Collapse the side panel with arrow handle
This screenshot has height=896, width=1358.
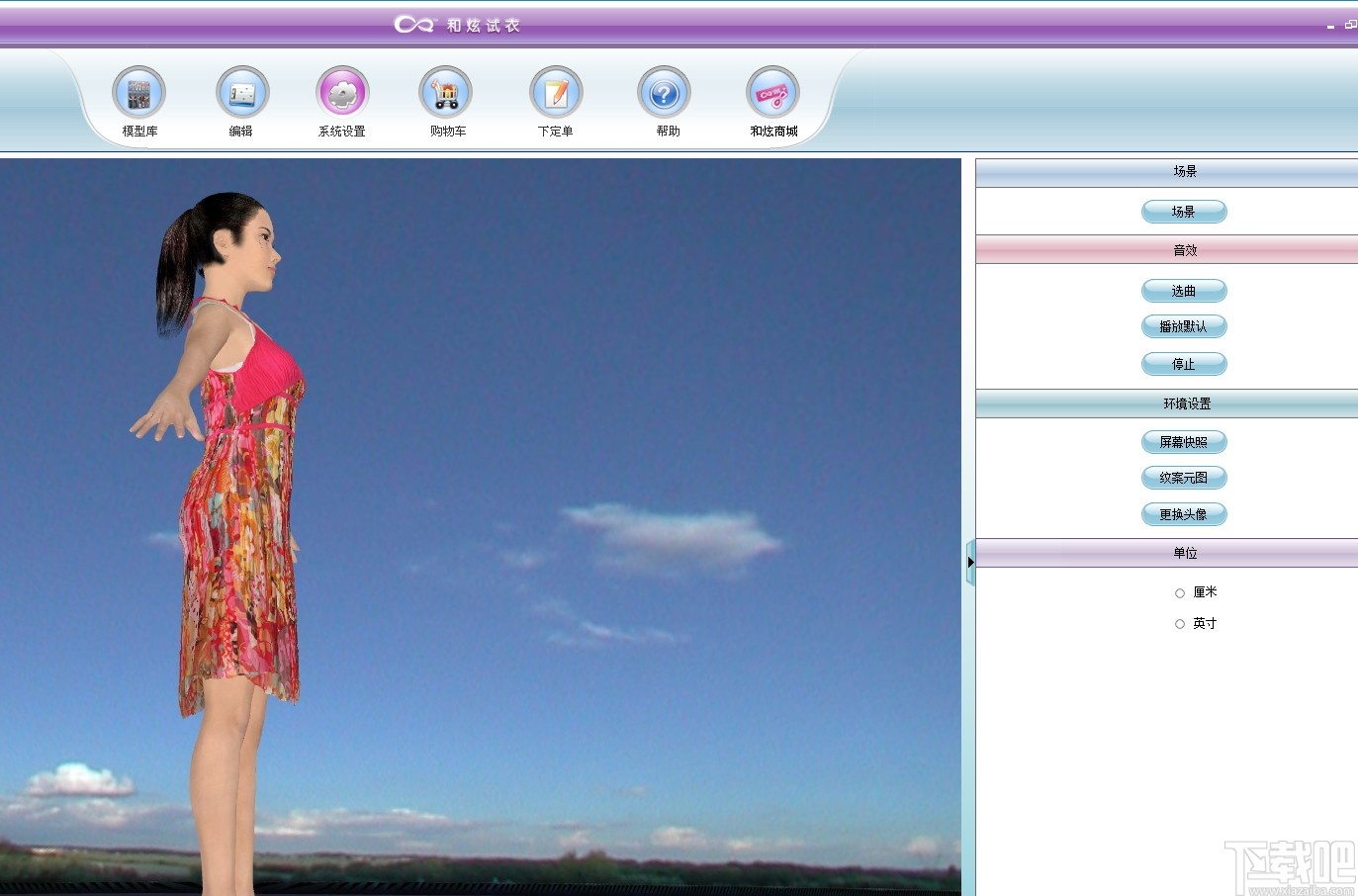[x=970, y=562]
